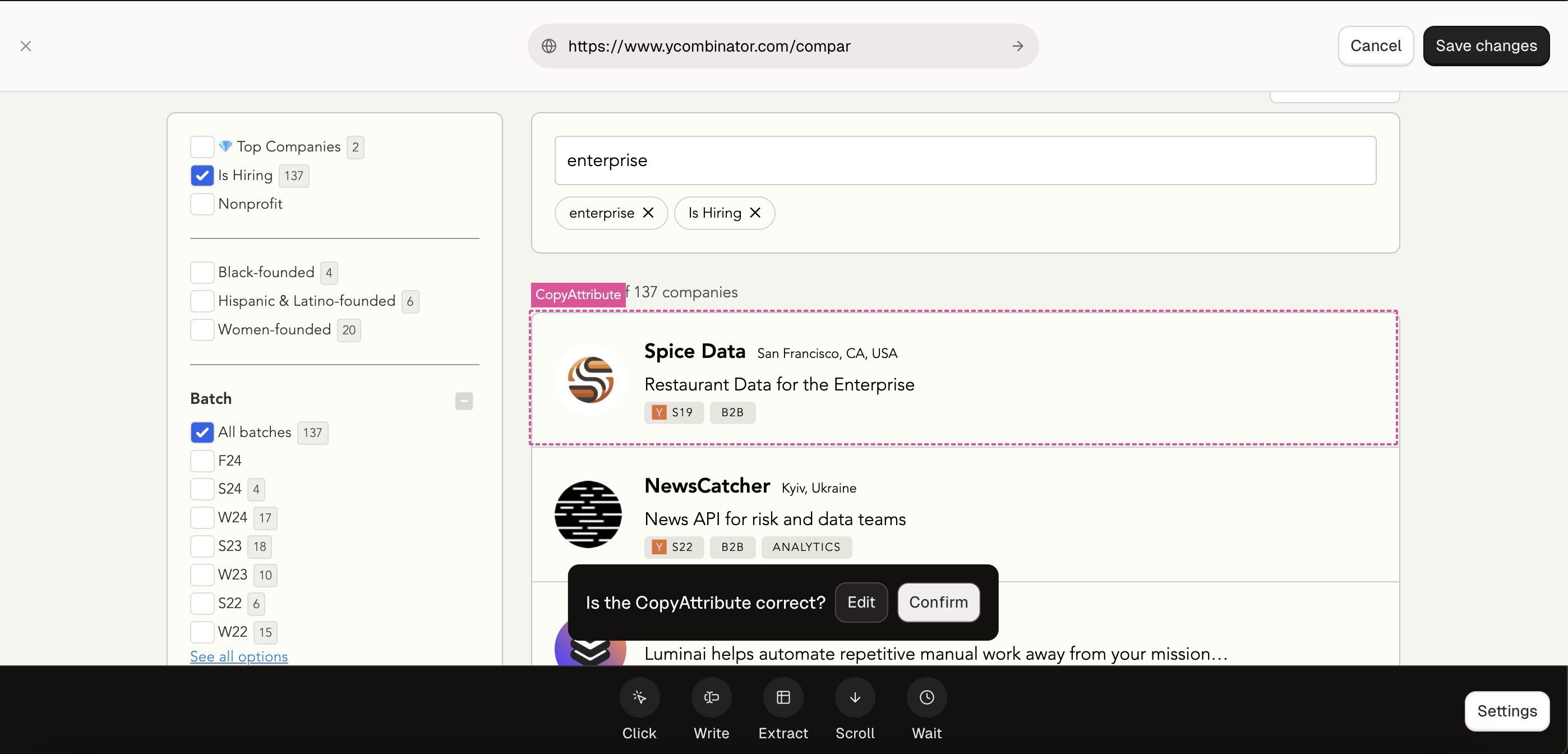Click 'News API for risk and data teams'
This screenshot has width=1568, height=754.
point(775,519)
